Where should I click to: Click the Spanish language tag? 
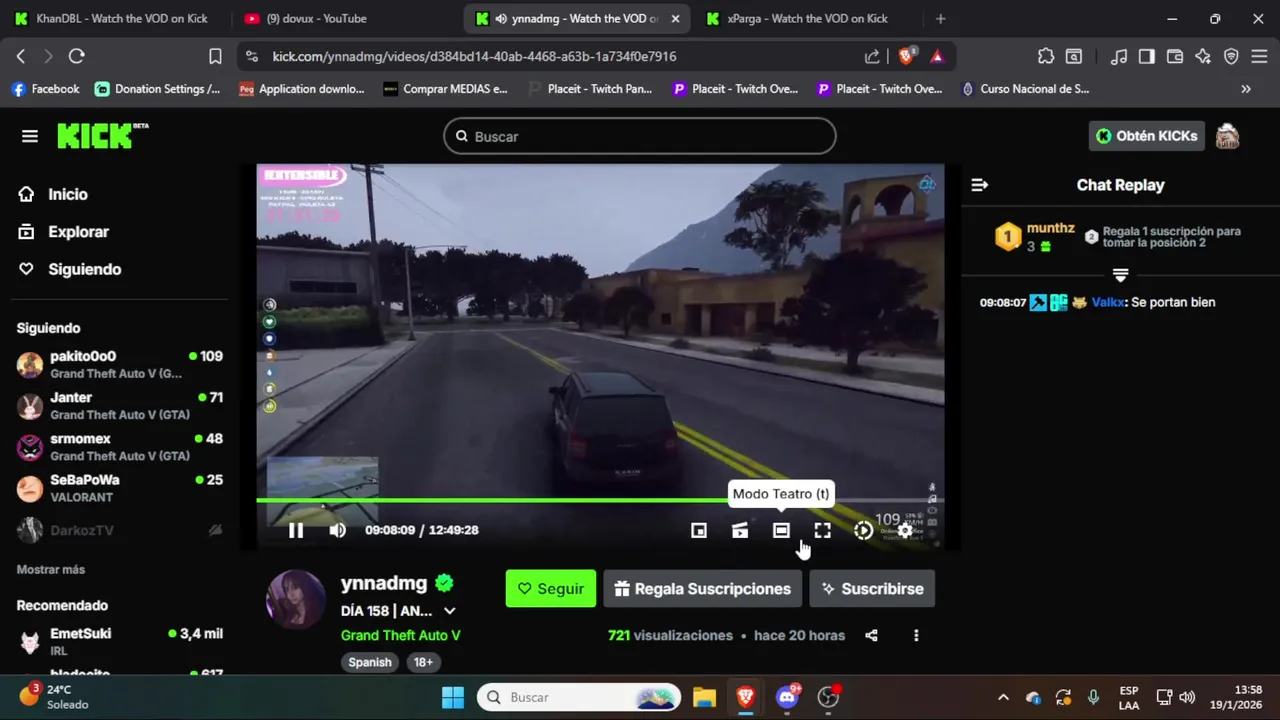tap(370, 662)
